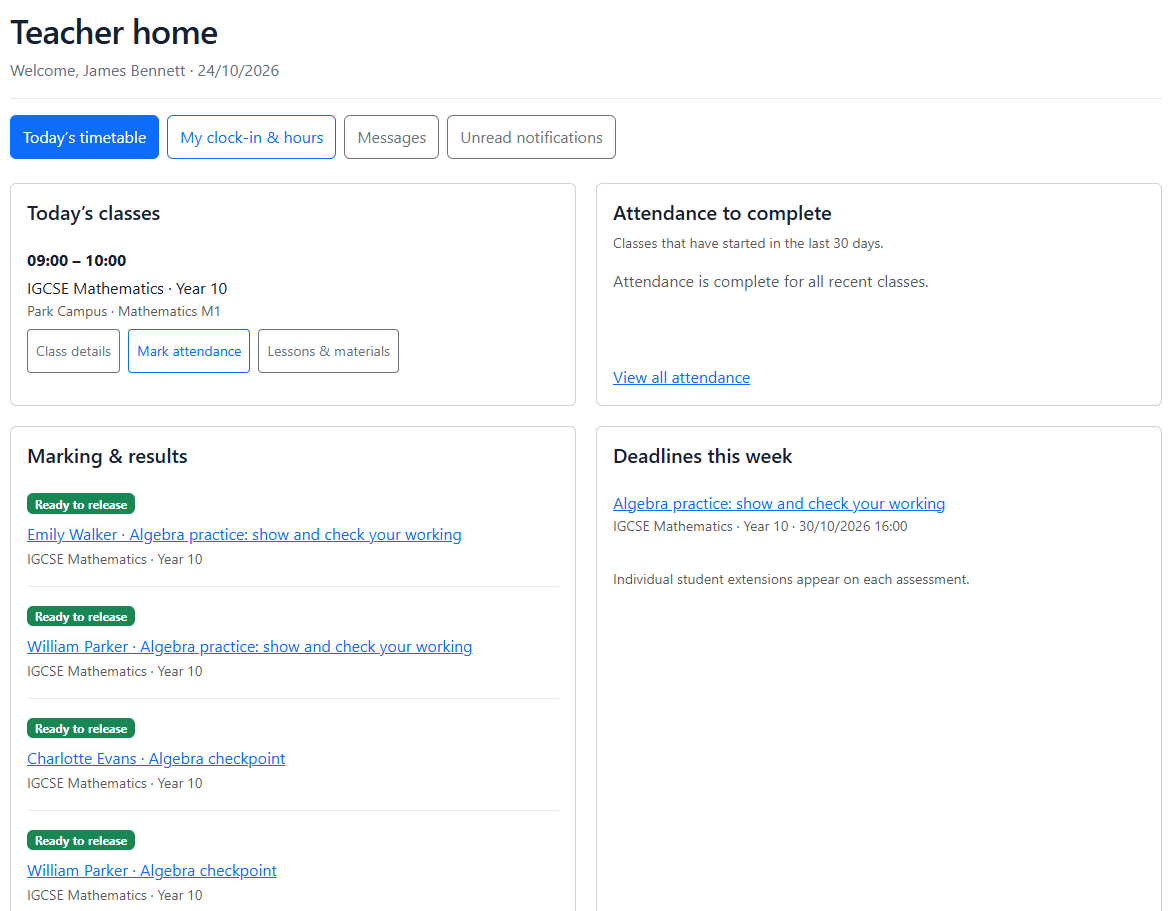Viewport: 1172px width, 911px height.
Task: Select the text about the last 30 days
Action: (748, 244)
